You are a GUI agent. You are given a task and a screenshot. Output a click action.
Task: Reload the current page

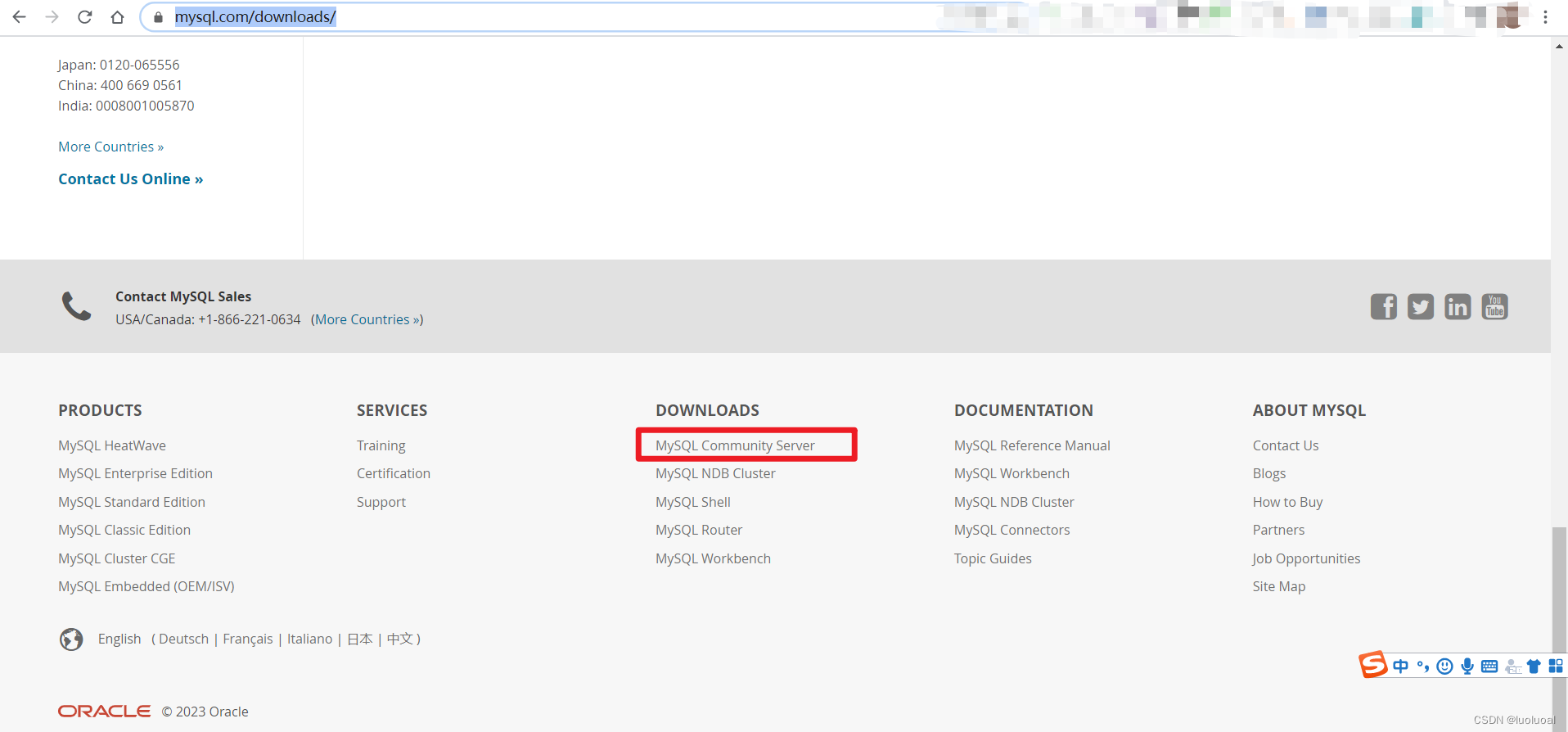point(84,16)
